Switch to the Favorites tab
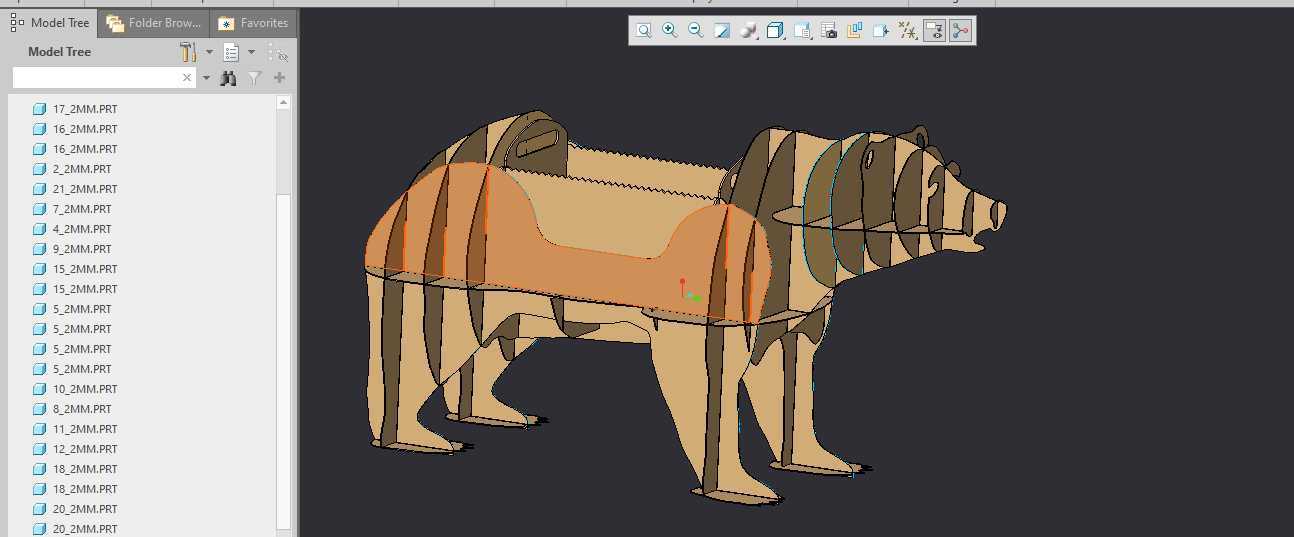The image size is (1294, 537). [254, 22]
